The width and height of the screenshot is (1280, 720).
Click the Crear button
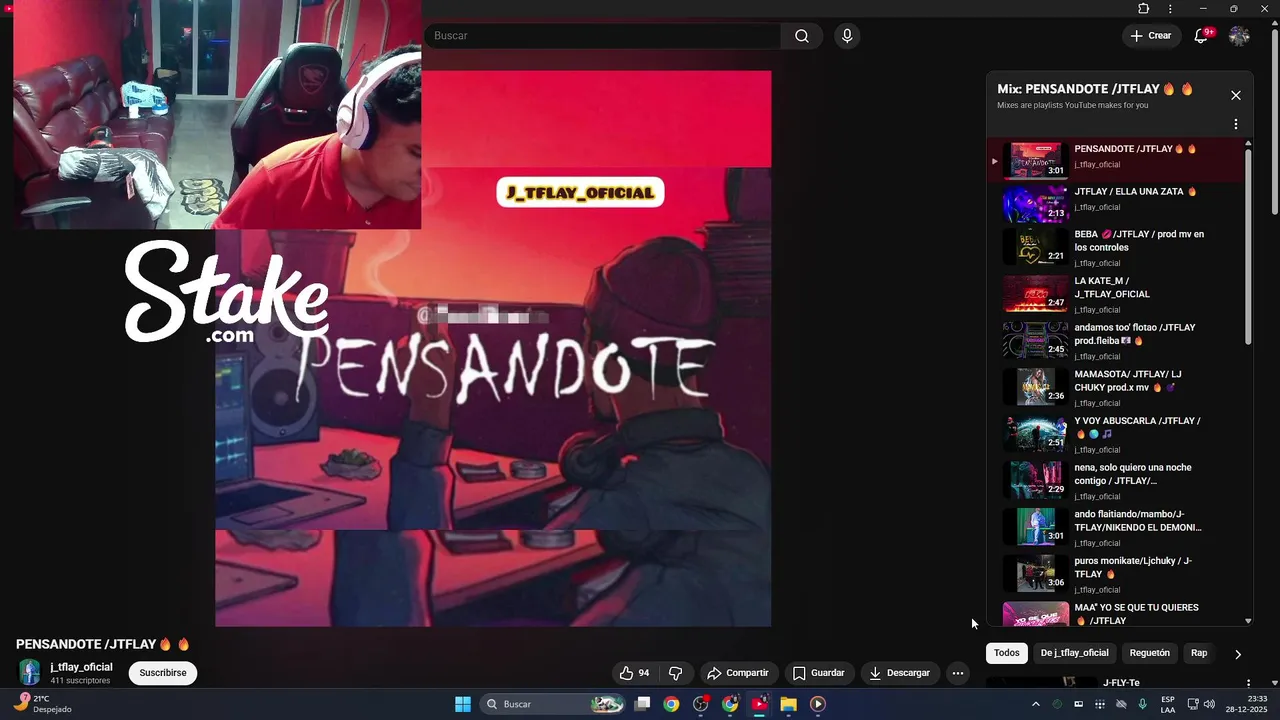(1151, 36)
